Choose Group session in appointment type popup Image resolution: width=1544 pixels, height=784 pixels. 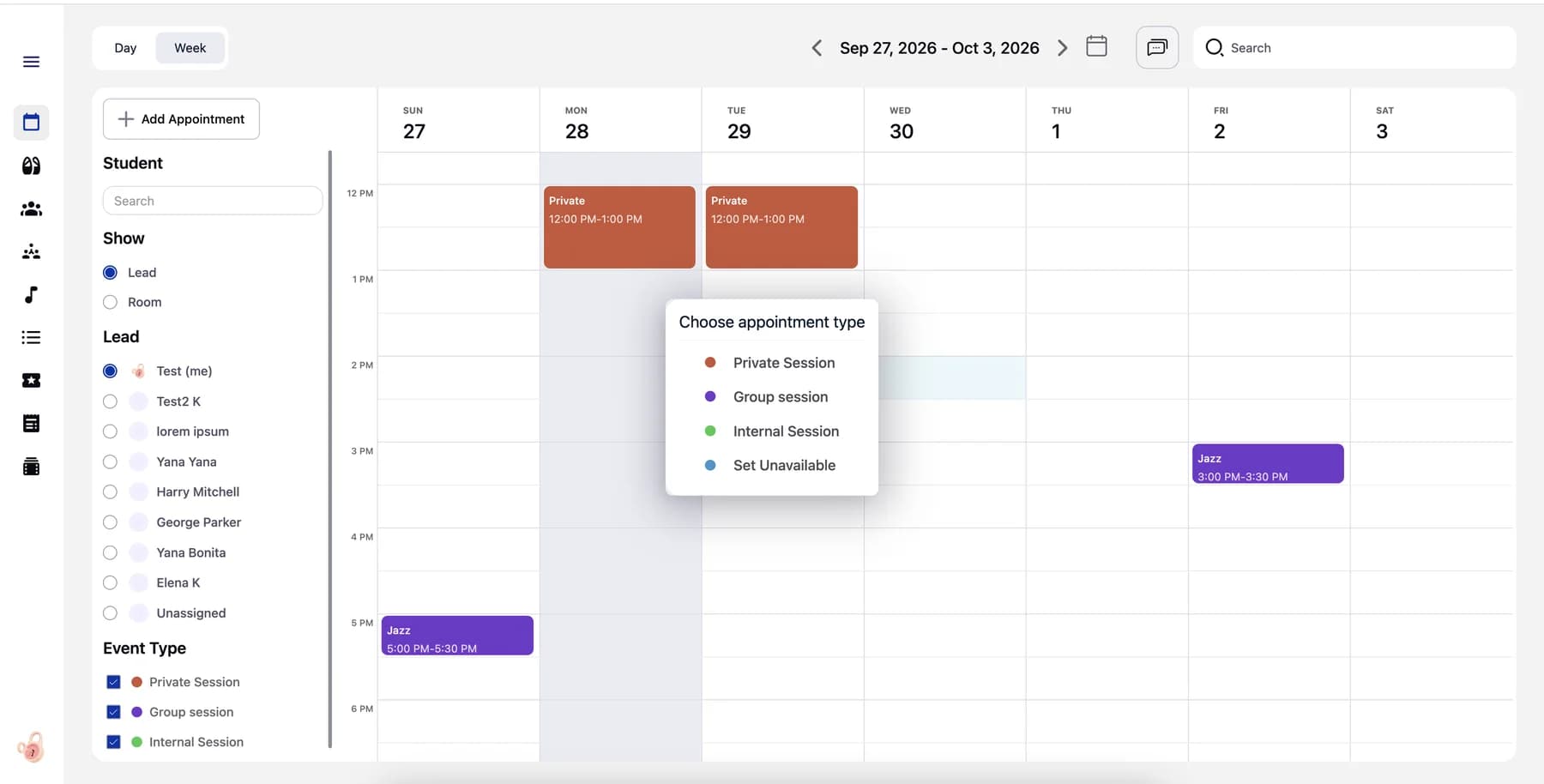click(770, 397)
